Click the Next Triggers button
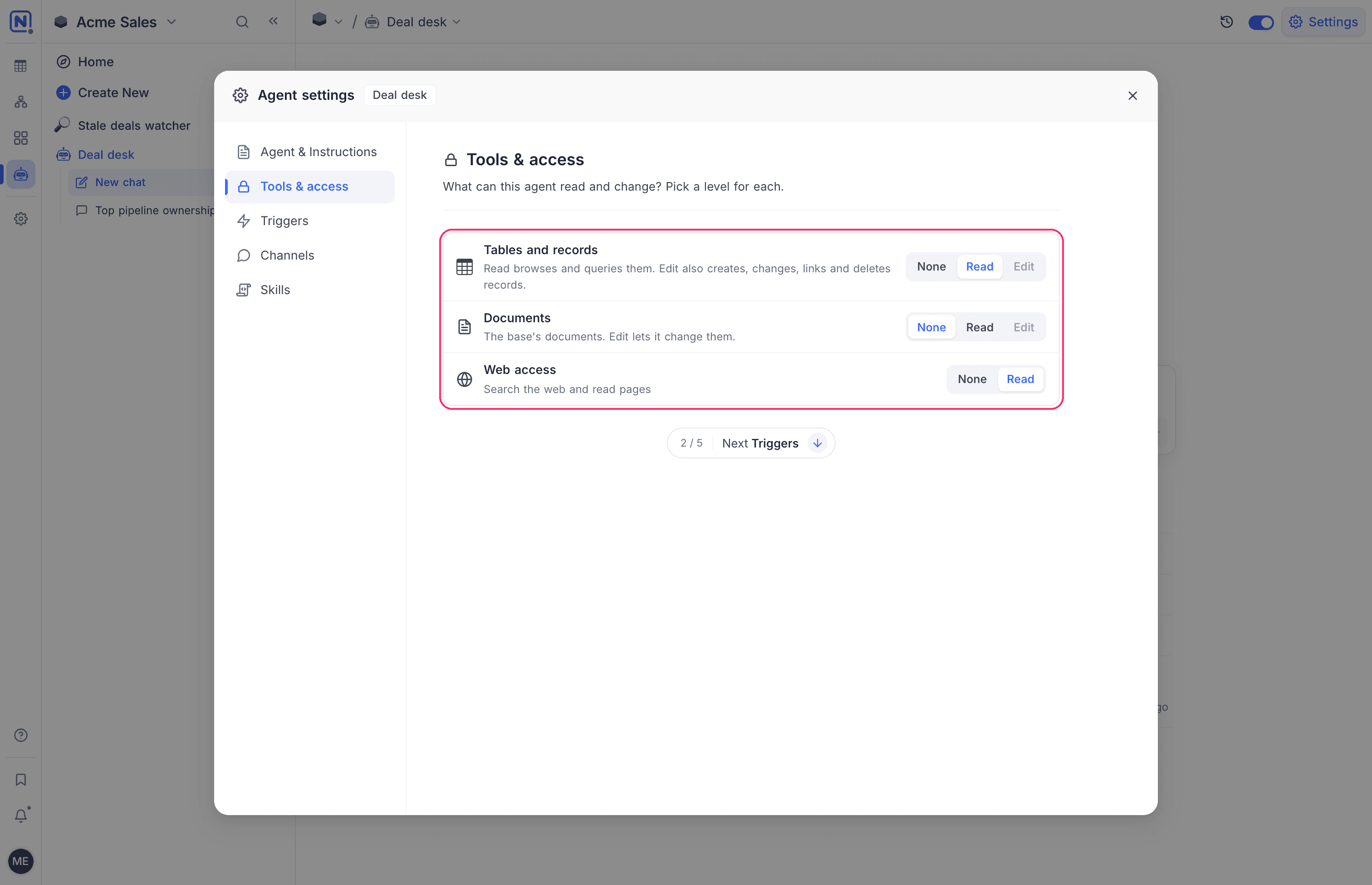The image size is (1372, 885). [750, 443]
